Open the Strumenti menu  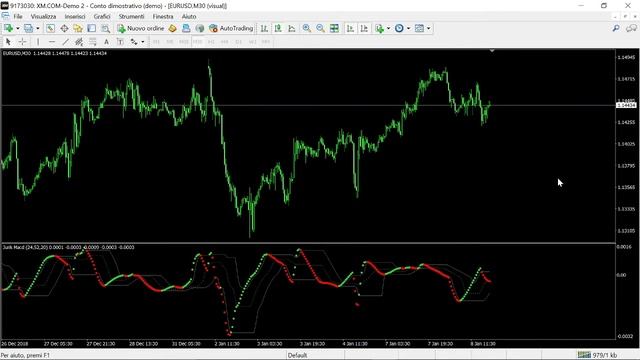click(x=131, y=16)
